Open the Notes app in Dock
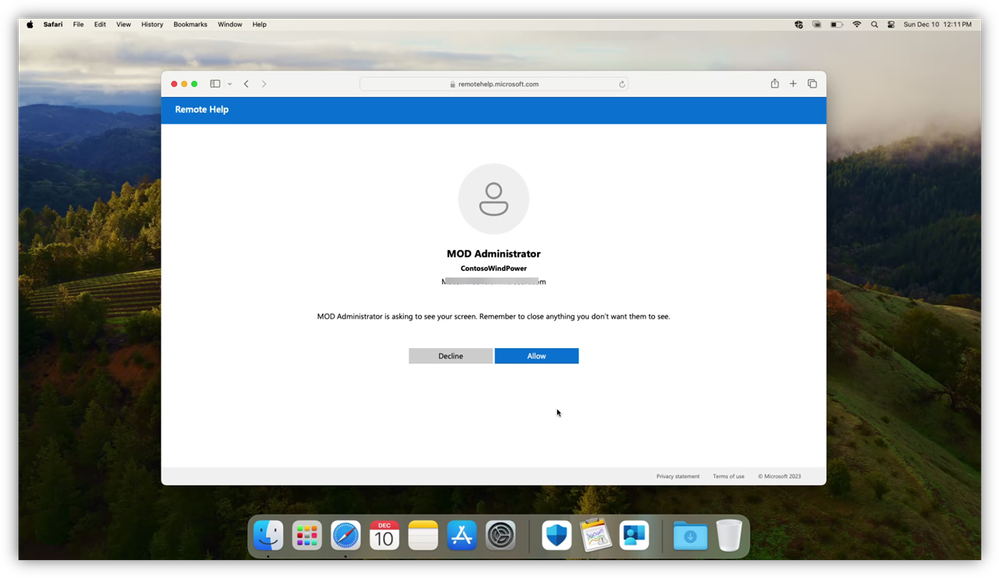This screenshot has width=999, height=578. point(423,535)
